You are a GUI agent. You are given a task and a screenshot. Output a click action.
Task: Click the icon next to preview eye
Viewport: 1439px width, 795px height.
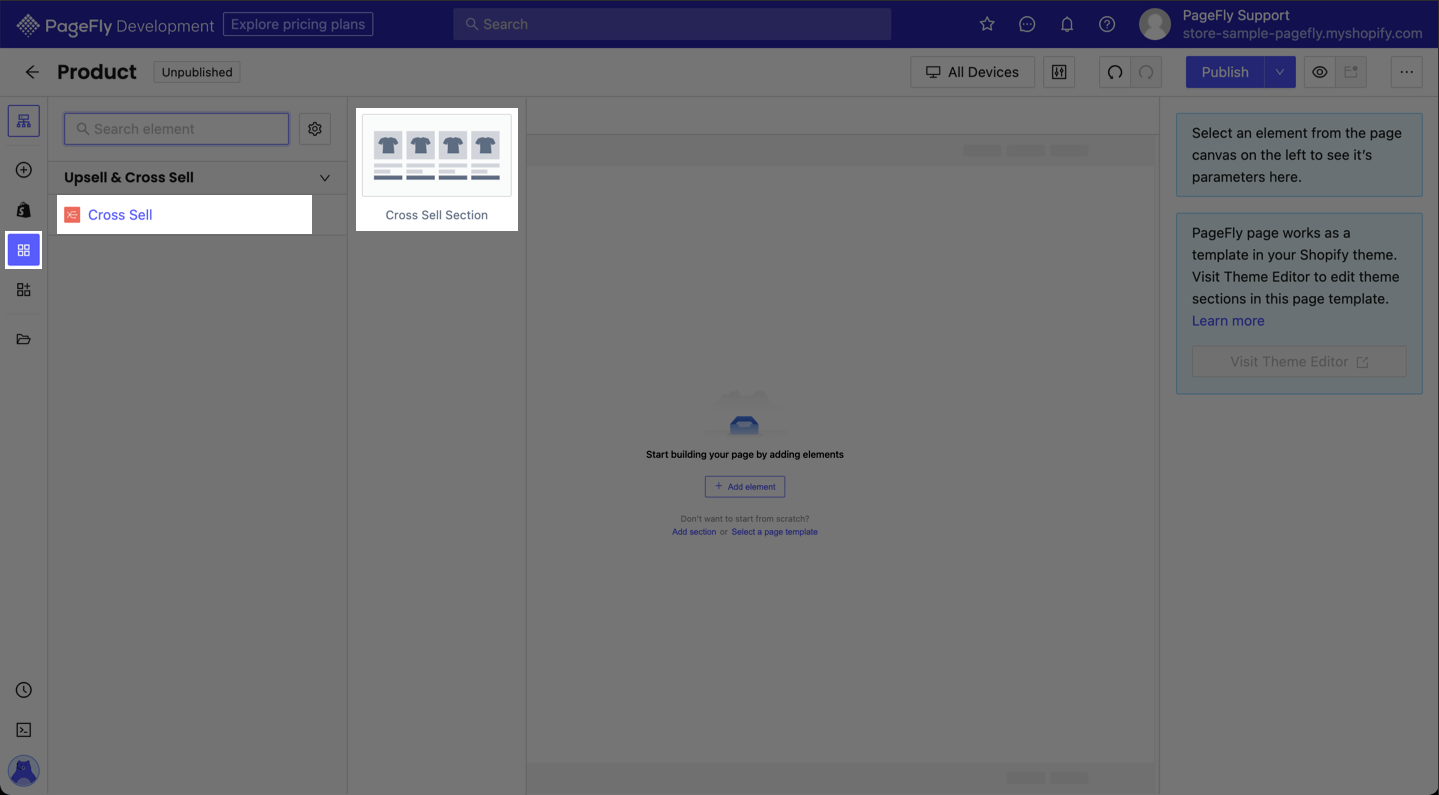(1351, 72)
